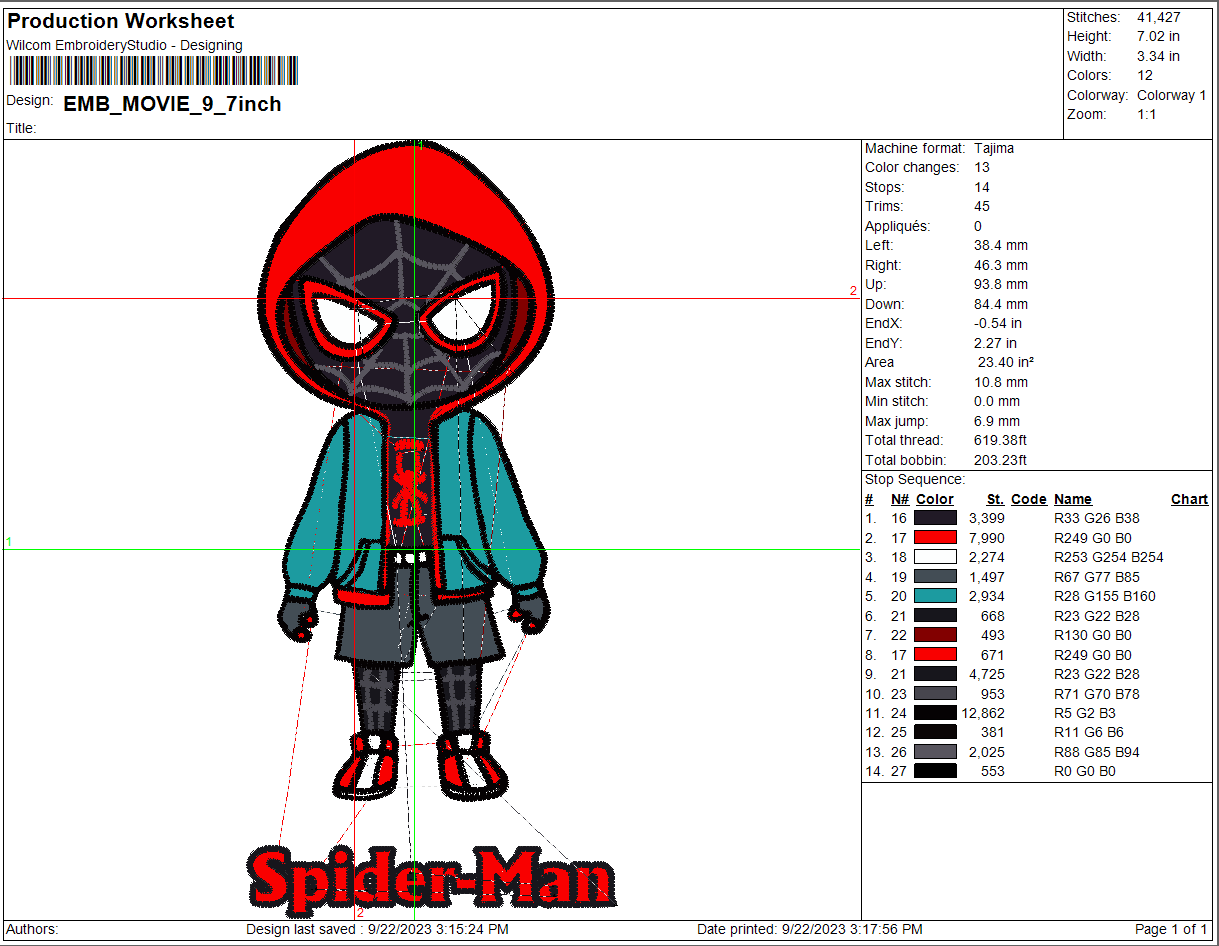Click the barcode under the Wilcom EmbroideryStudio line
This screenshot has width=1219, height=946.
[x=154, y=71]
